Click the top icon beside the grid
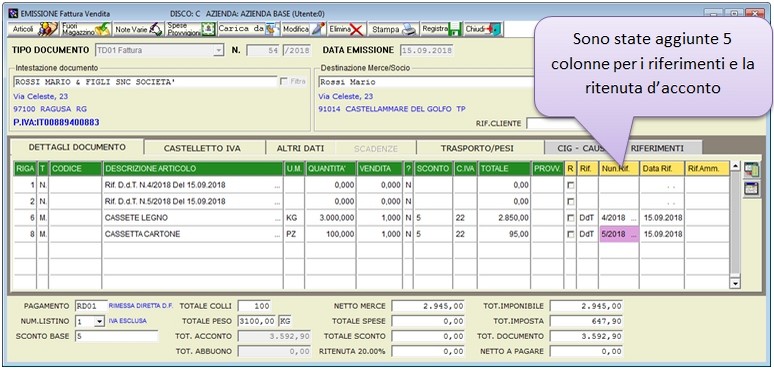This screenshot has width=774, height=370. pos(752,170)
